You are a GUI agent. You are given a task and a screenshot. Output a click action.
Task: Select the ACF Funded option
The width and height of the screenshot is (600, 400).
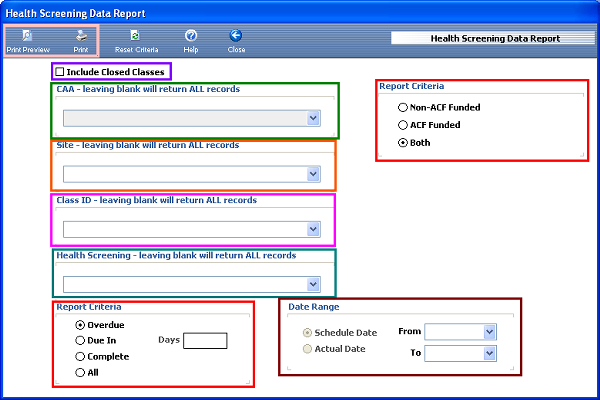pyautogui.click(x=403, y=125)
